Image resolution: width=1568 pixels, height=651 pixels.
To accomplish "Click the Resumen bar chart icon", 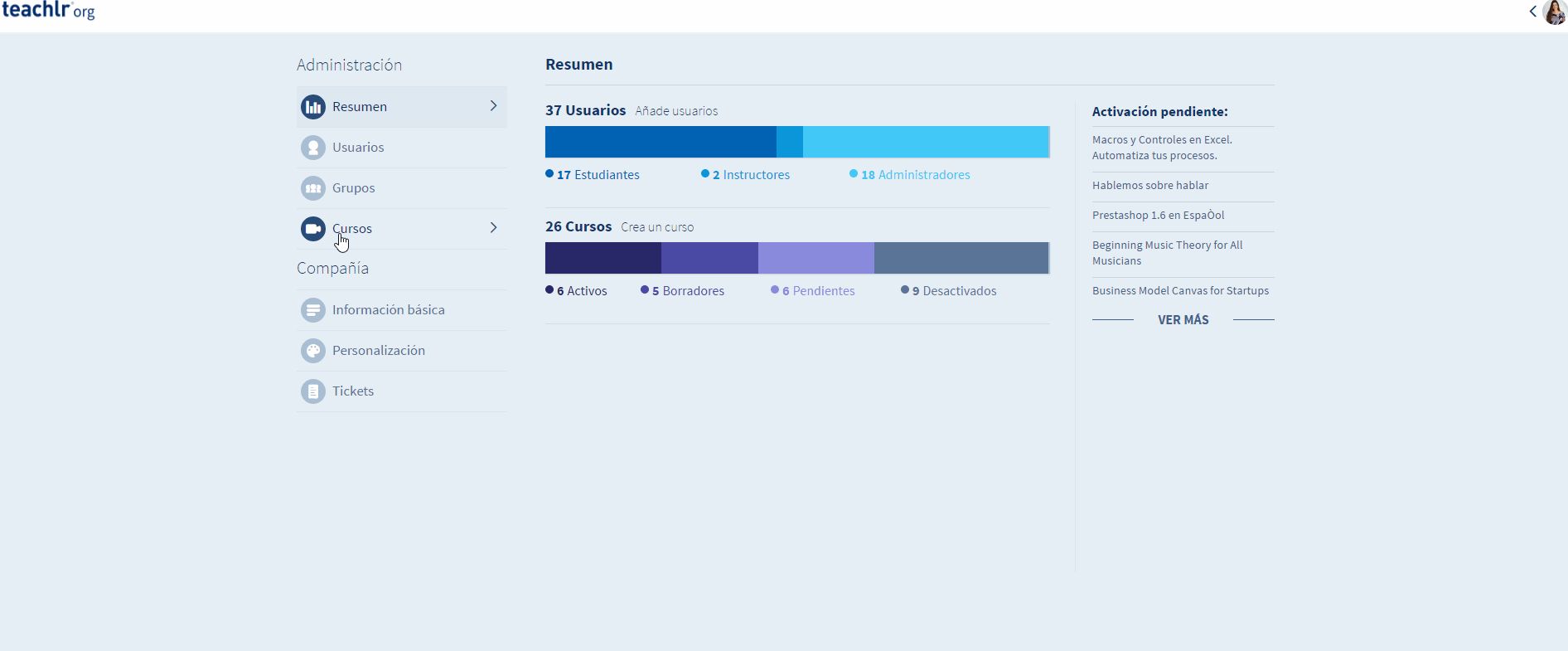I will coord(313,107).
